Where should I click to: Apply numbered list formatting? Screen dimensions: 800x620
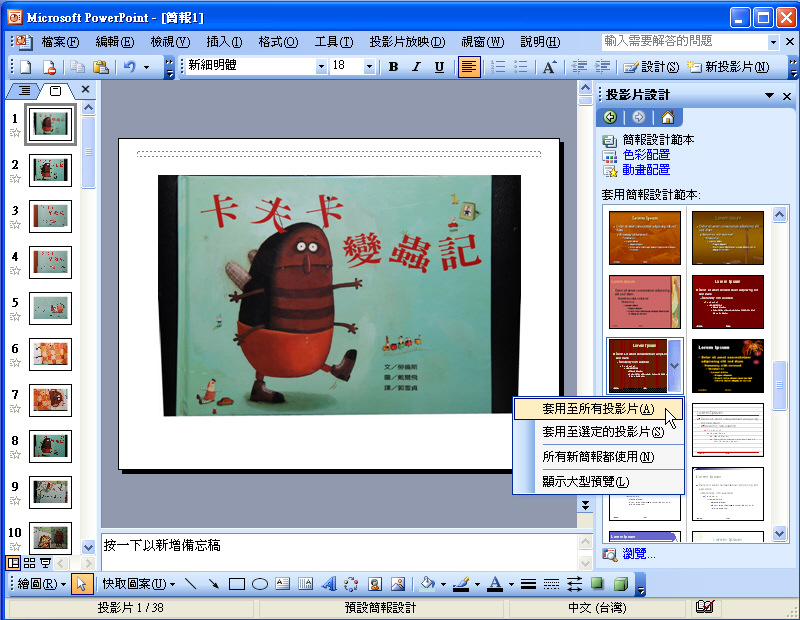(497, 67)
